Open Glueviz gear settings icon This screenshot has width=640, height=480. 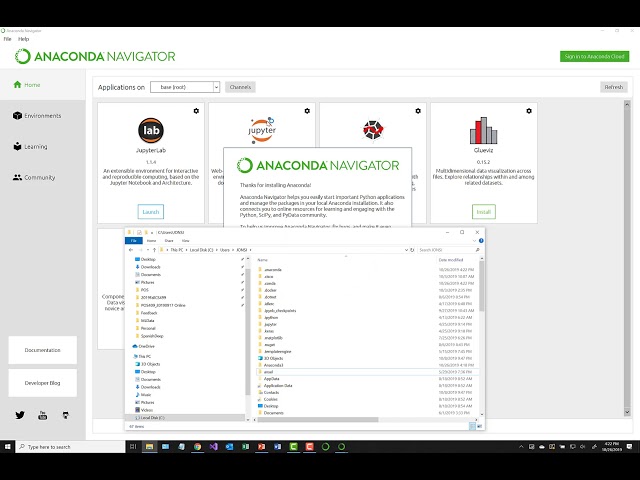tap(529, 111)
